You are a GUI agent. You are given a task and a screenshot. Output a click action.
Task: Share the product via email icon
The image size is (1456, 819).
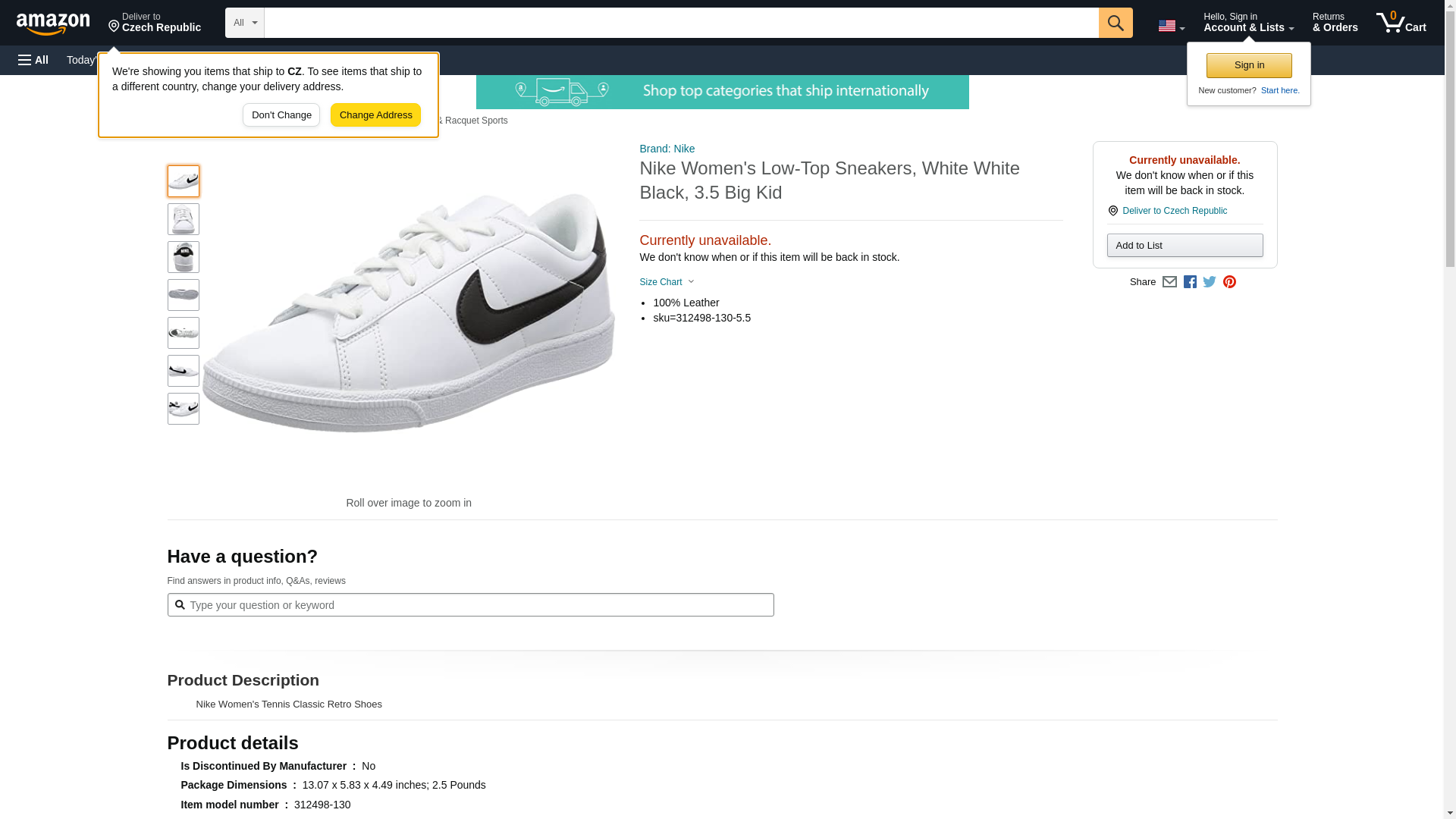point(1169,282)
